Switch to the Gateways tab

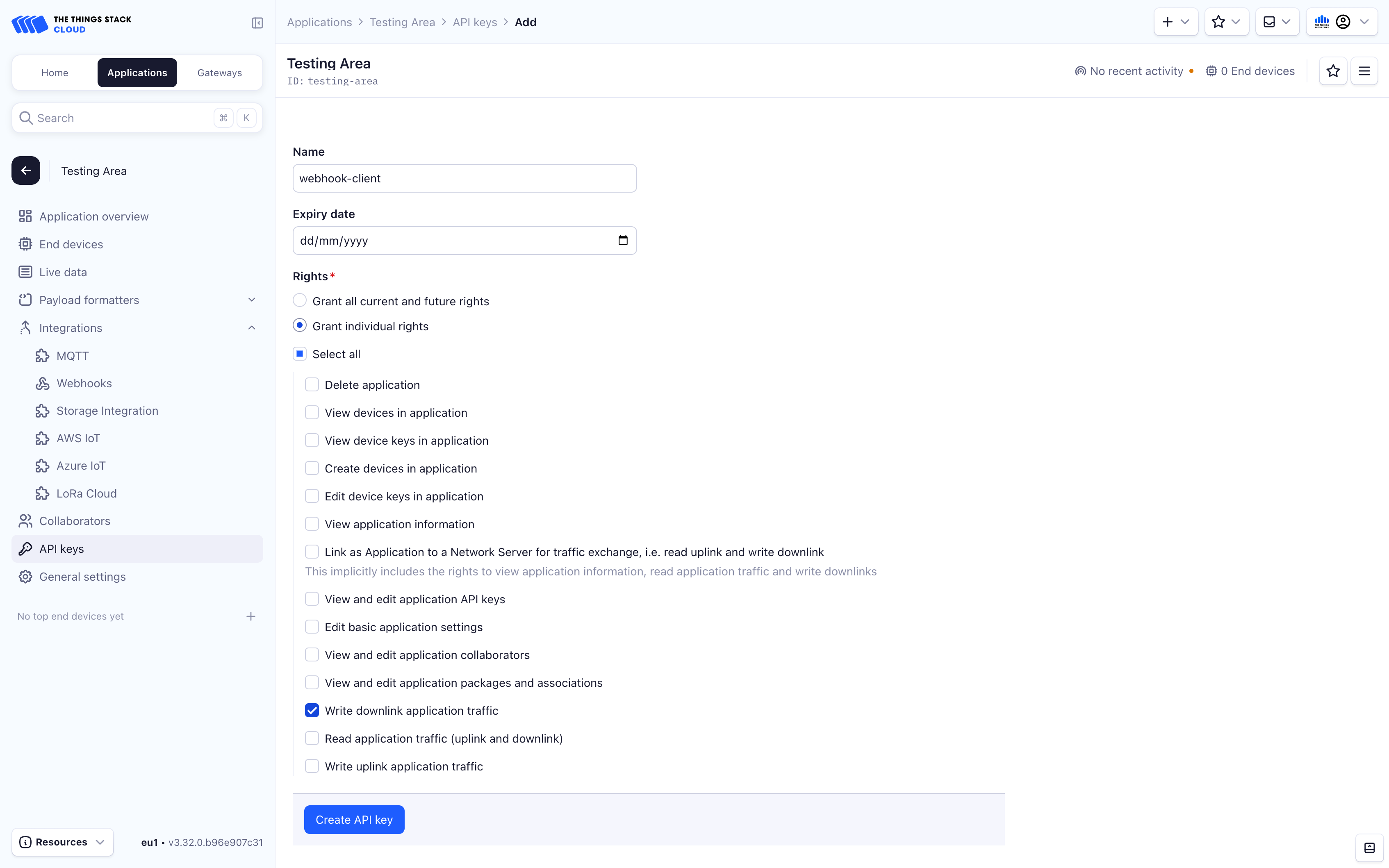tap(219, 72)
